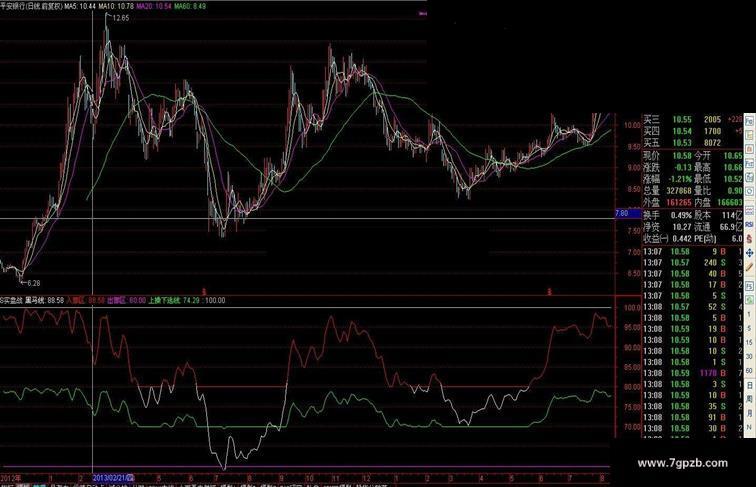Click the 涨幅 -1.21% value
The image size is (756, 487).
point(680,179)
